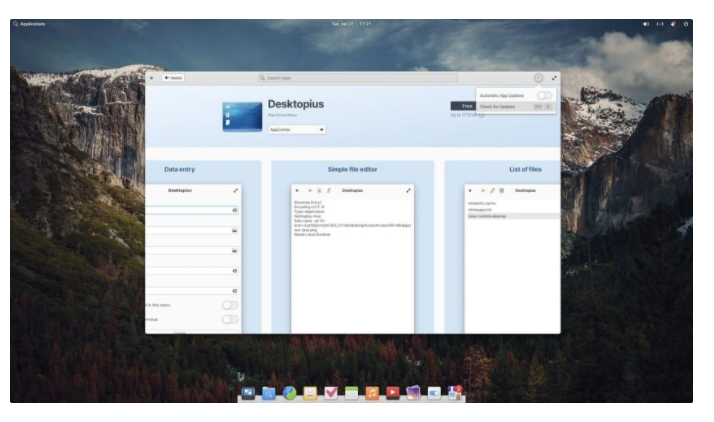Open the Tasks checkmark app in the dock
Screen dimensions: 714x422
coord(331,393)
